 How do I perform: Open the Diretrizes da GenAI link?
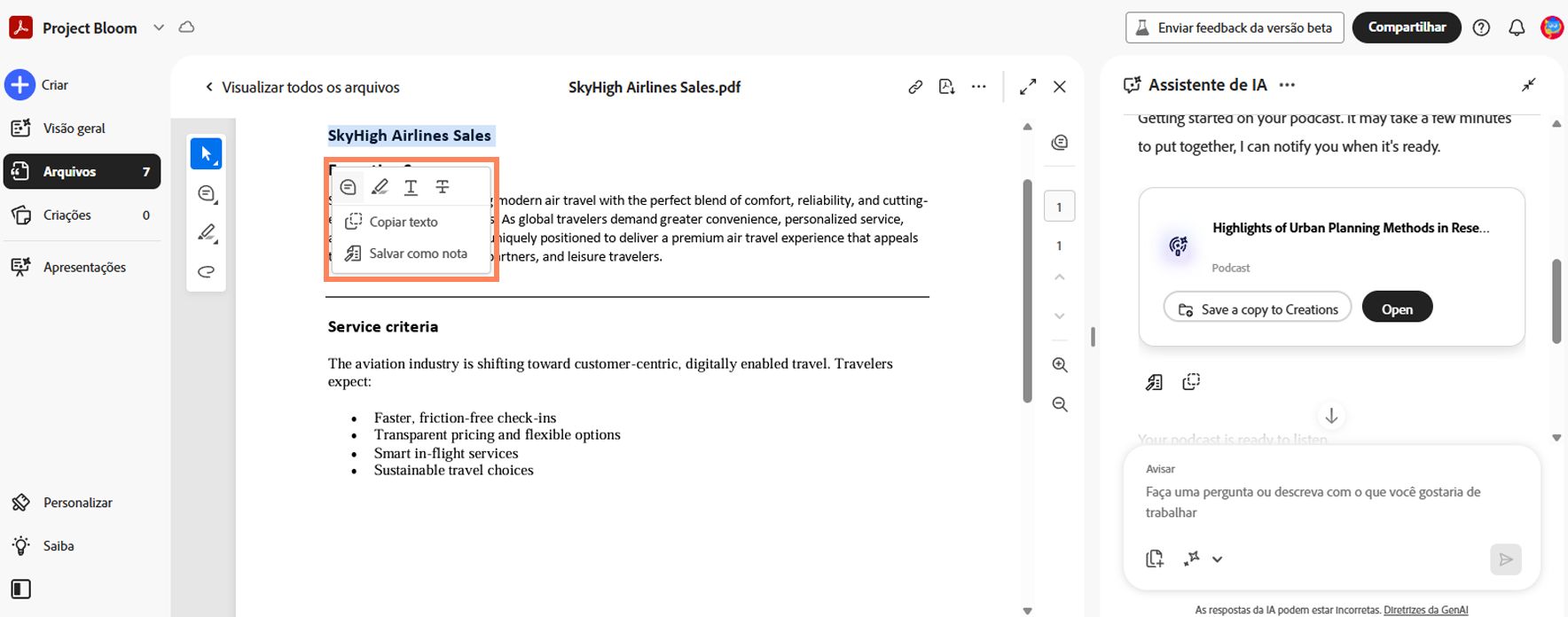coord(1425,610)
